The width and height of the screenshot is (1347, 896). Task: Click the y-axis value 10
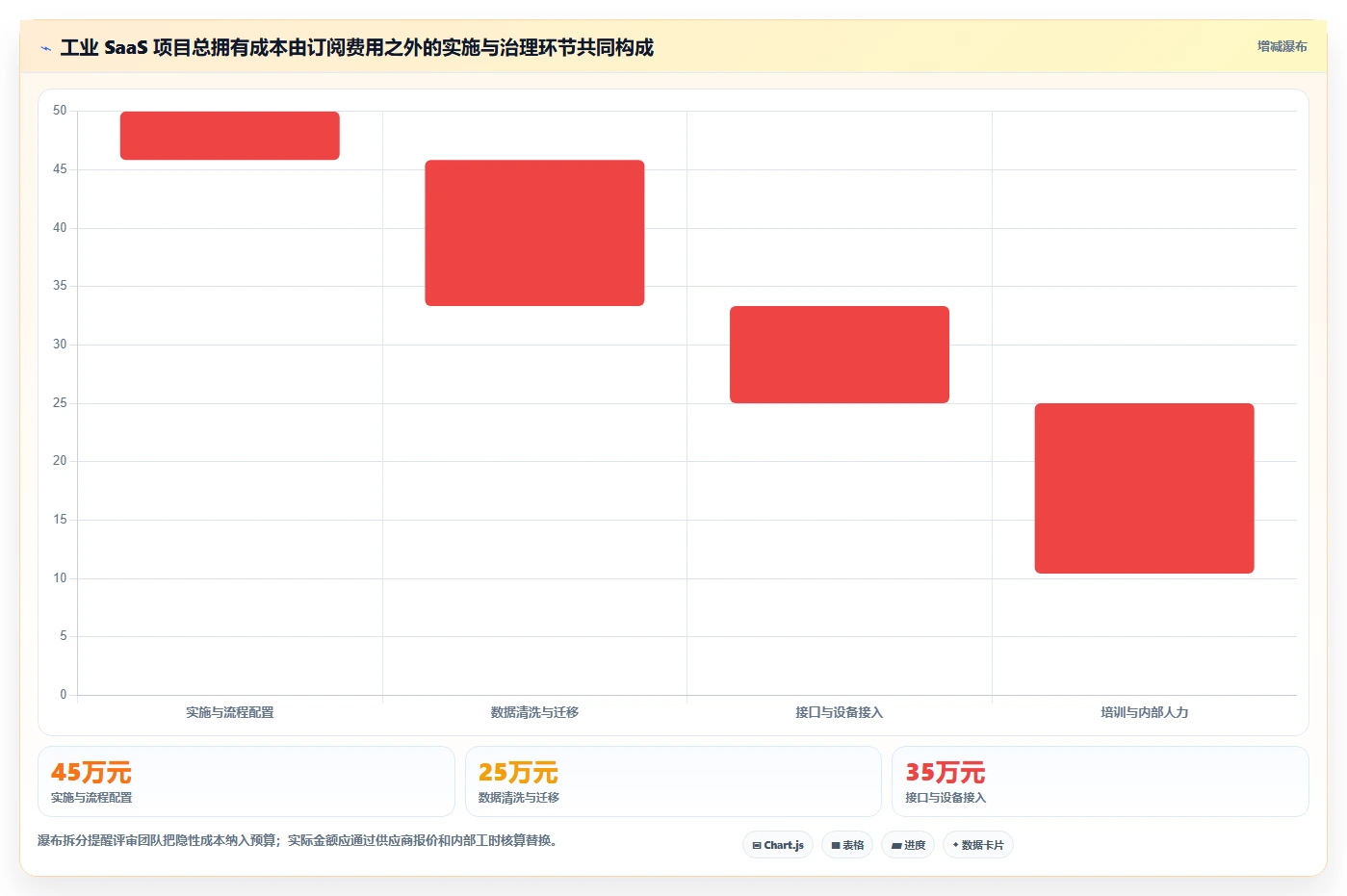tap(60, 577)
